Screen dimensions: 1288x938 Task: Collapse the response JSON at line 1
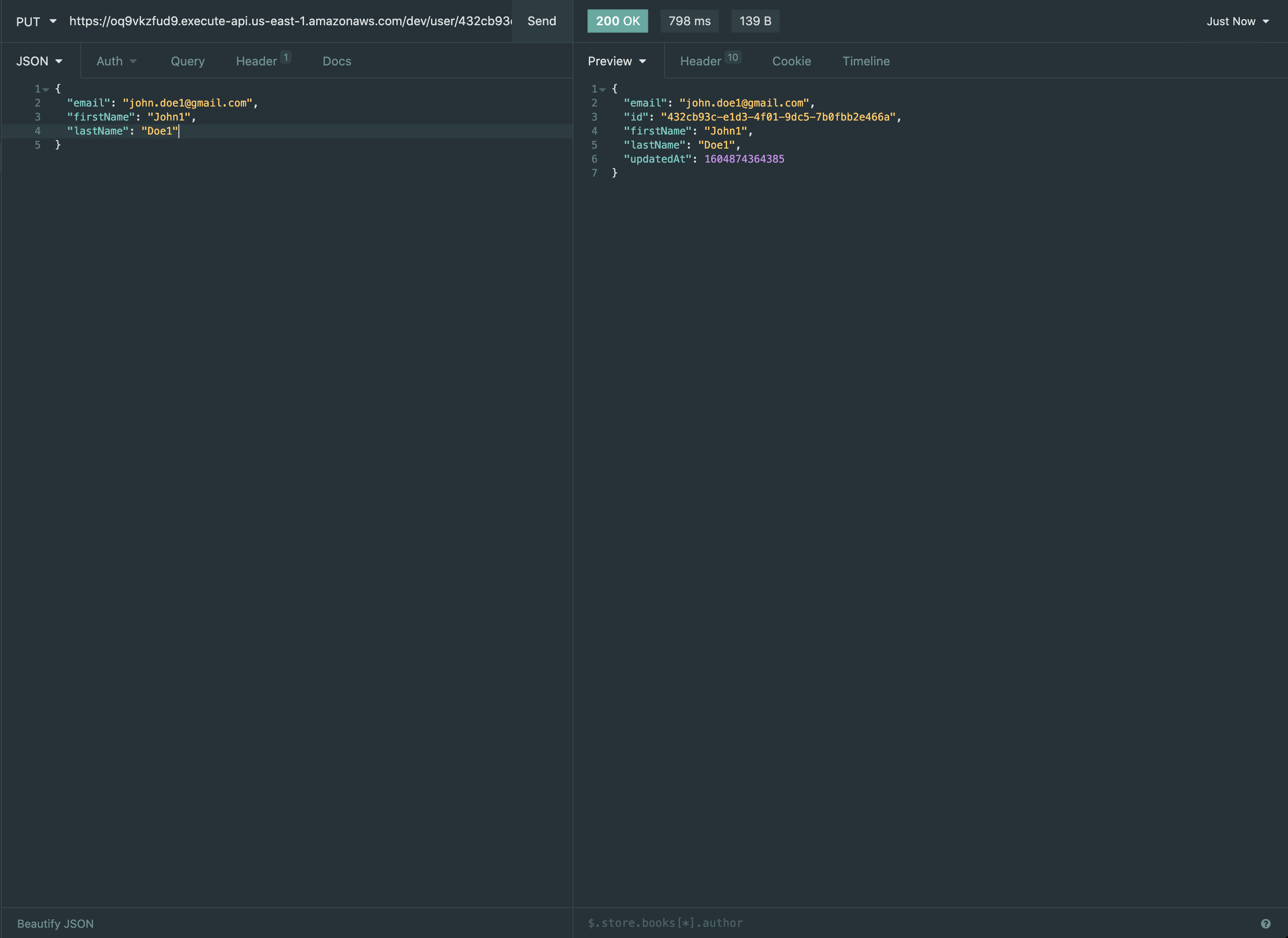coord(602,89)
